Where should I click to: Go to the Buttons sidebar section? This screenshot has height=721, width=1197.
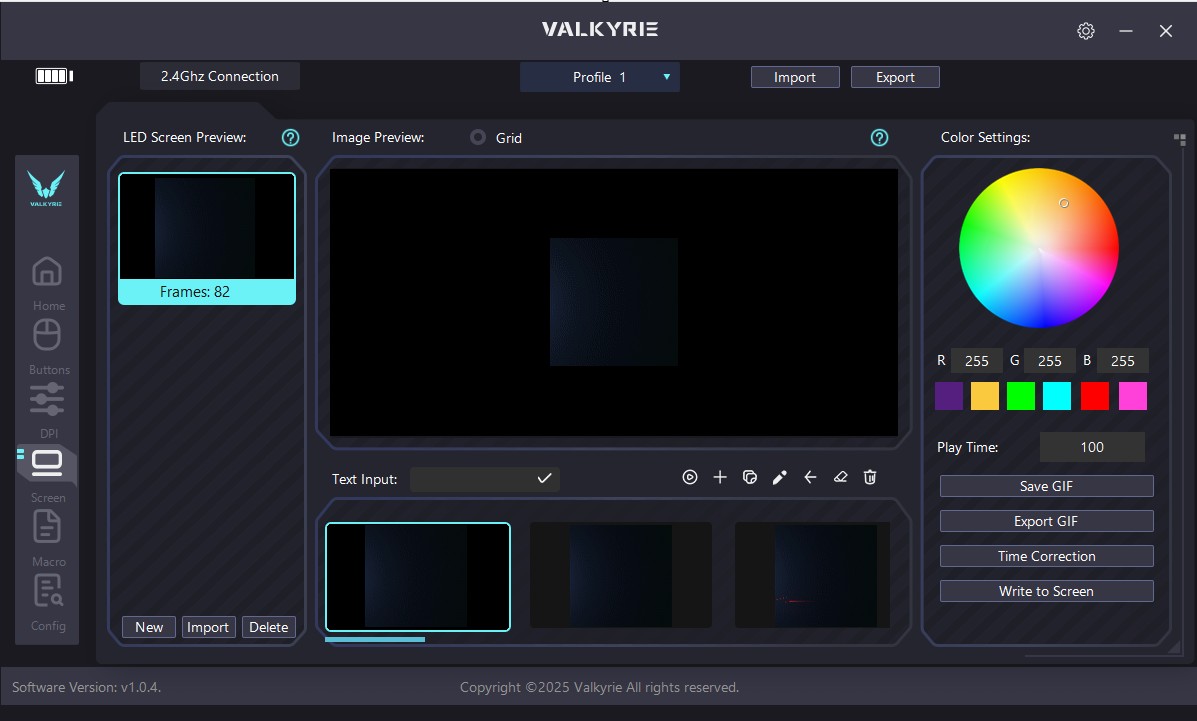47,347
